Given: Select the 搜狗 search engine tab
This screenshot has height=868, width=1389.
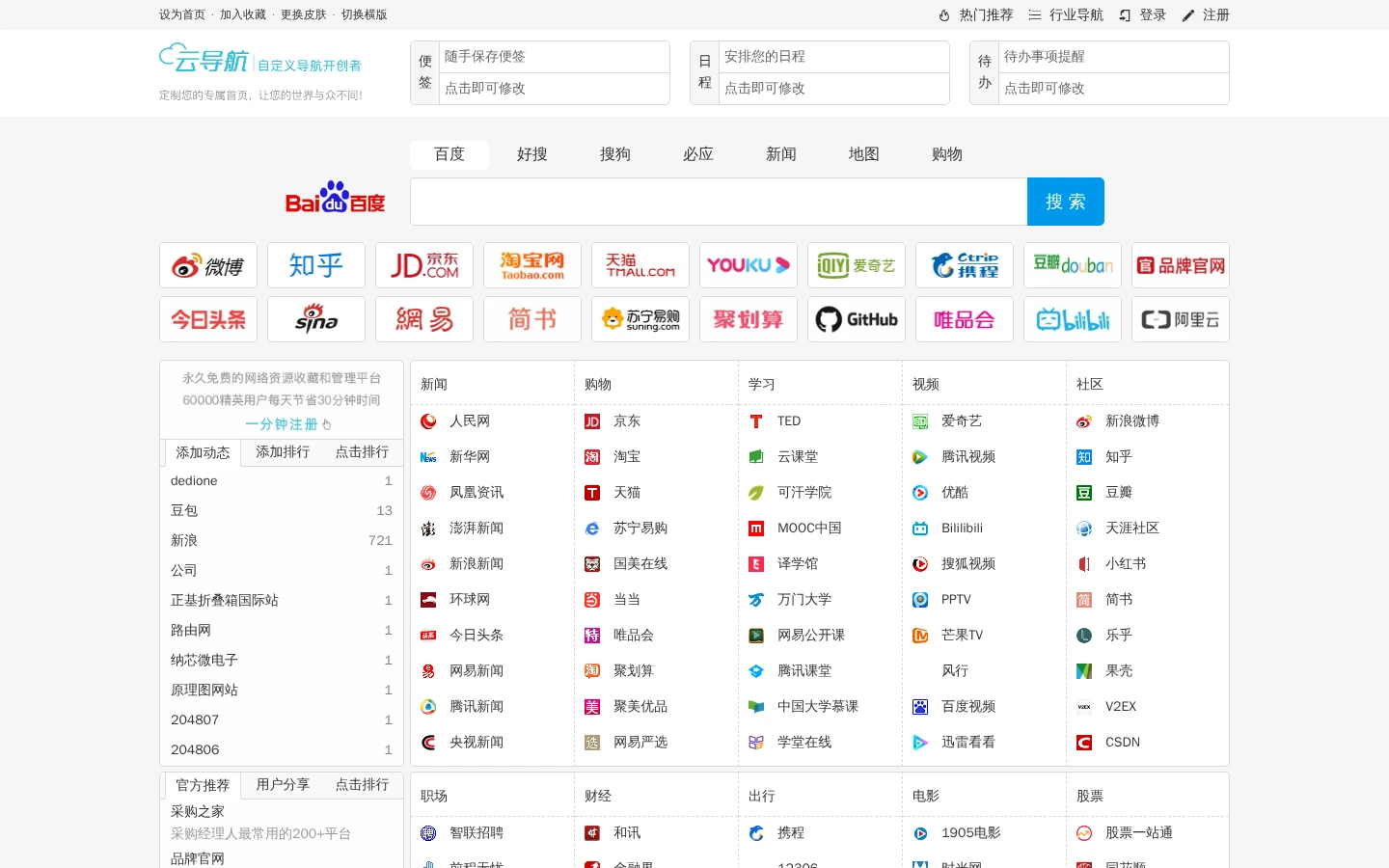Looking at the screenshot, I should pyautogui.click(x=615, y=154).
